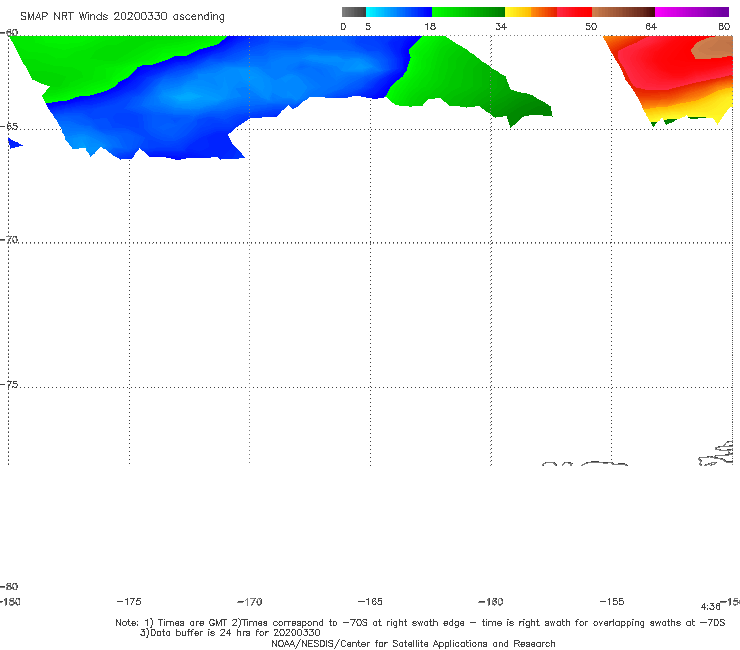
Task: Click the title "SMAP NRT Winds 20200330 ascending"
Action: 122,17
